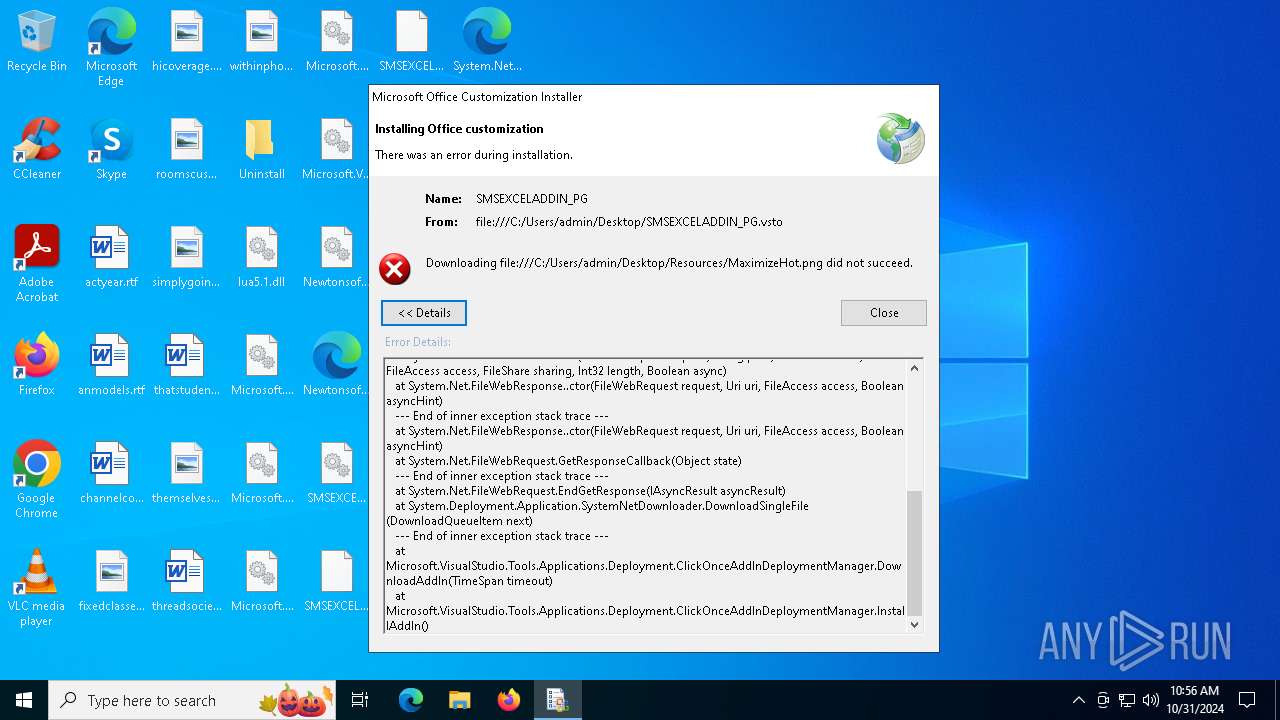This screenshot has height=720, width=1280.
Task: Launch VLC media player shortcut
Action: pyautogui.click(x=37, y=588)
